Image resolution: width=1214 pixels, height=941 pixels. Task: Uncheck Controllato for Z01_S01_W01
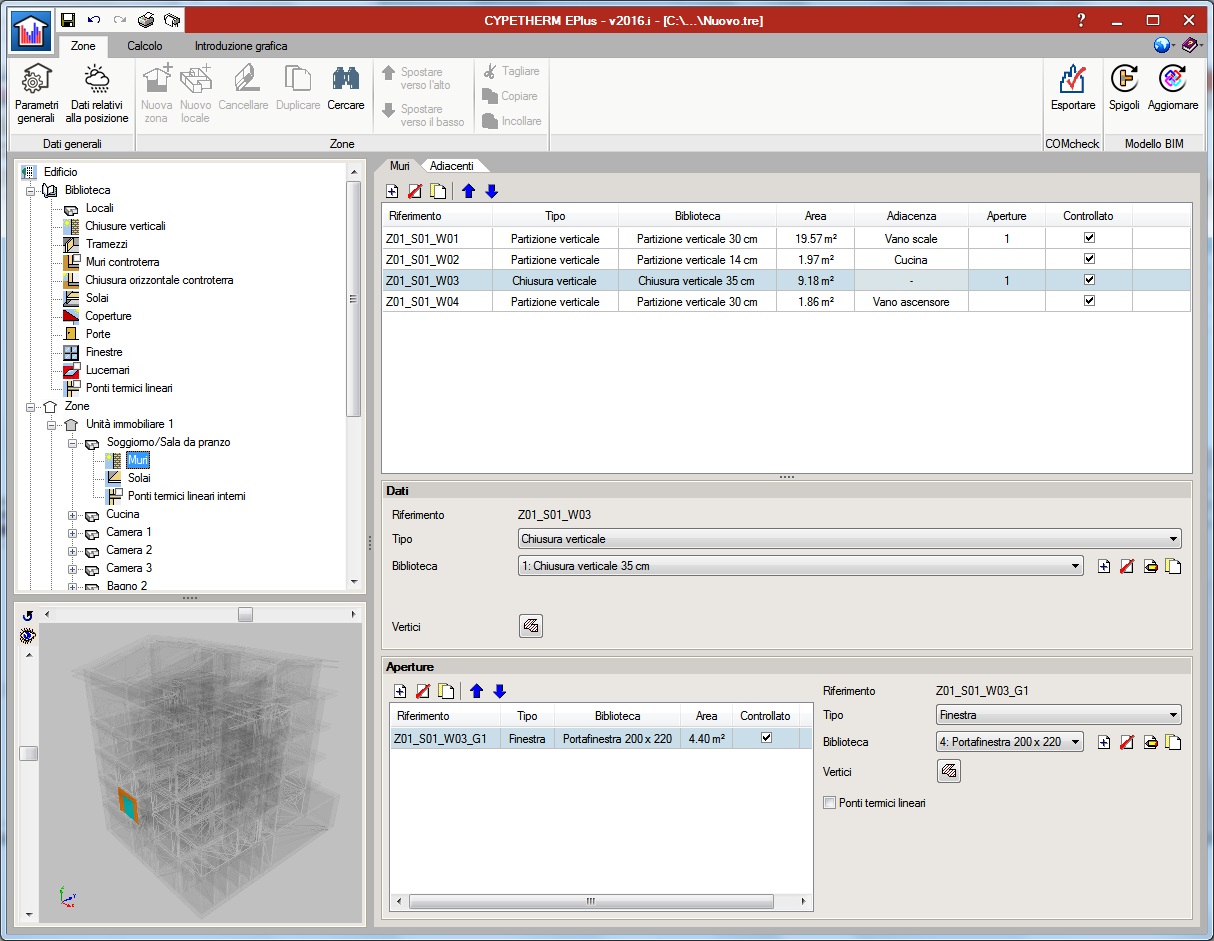tap(1089, 239)
